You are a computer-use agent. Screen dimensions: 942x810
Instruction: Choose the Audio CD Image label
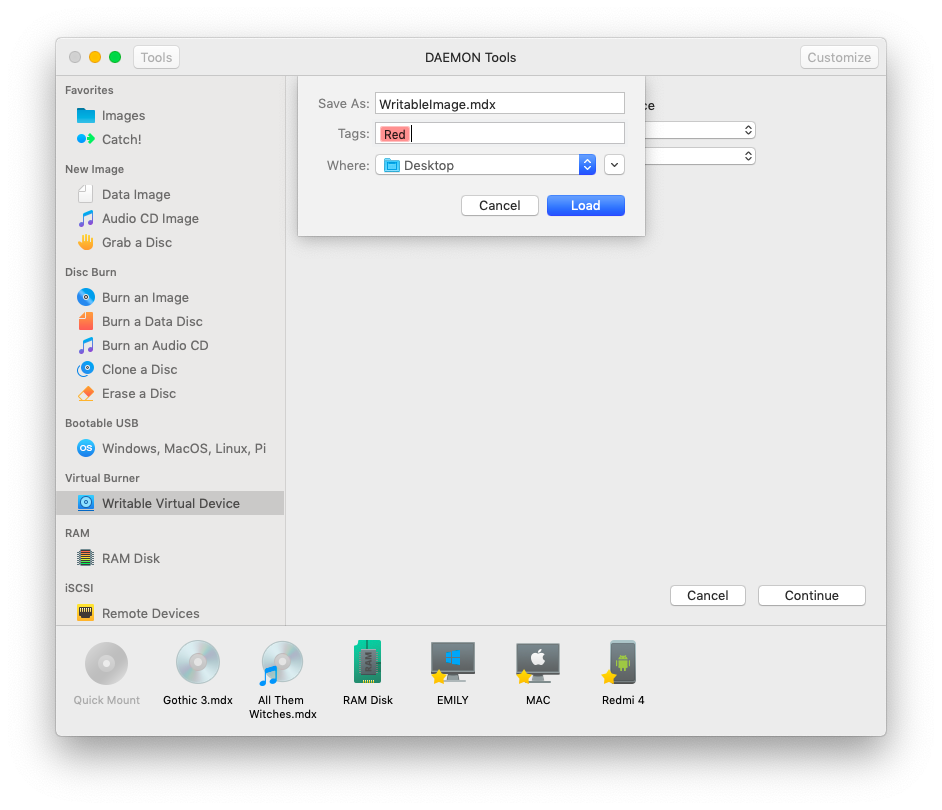tap(150, 219)
